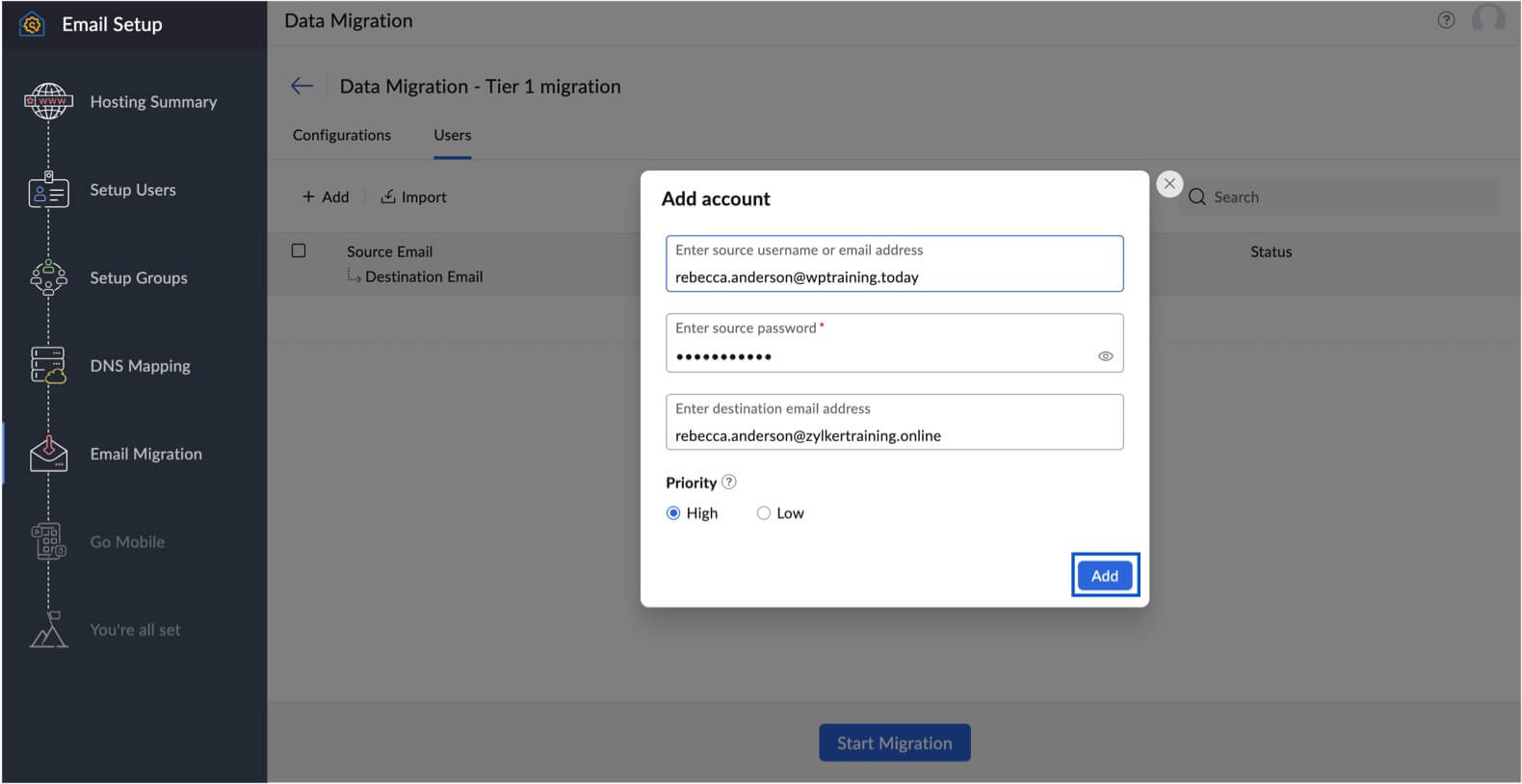This screenshot has width=1522, height=784.
Task: Click the Start Migration button
Action: click(894, 743)
